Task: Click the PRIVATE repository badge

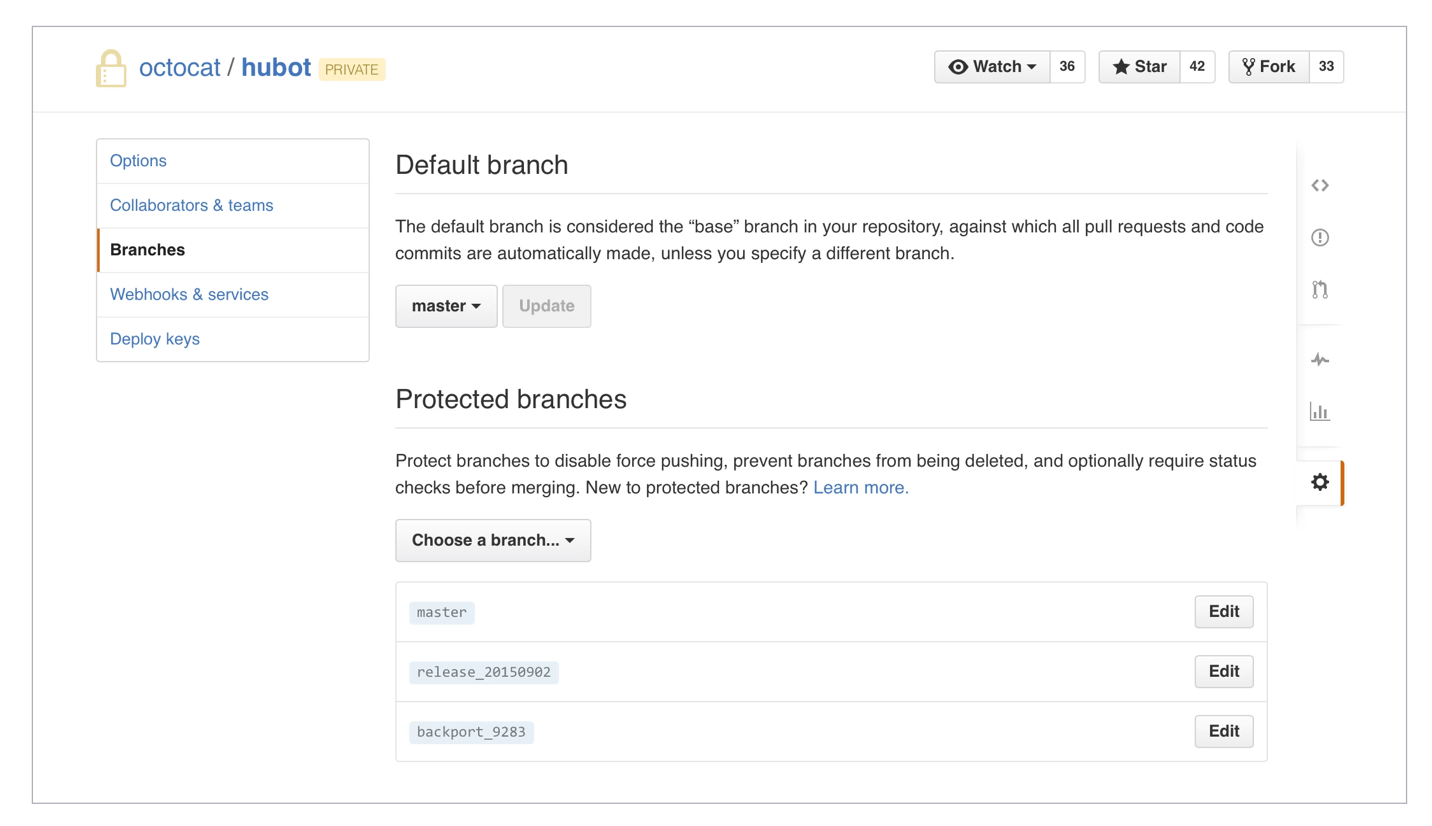Action: click(x=352, y=69)
